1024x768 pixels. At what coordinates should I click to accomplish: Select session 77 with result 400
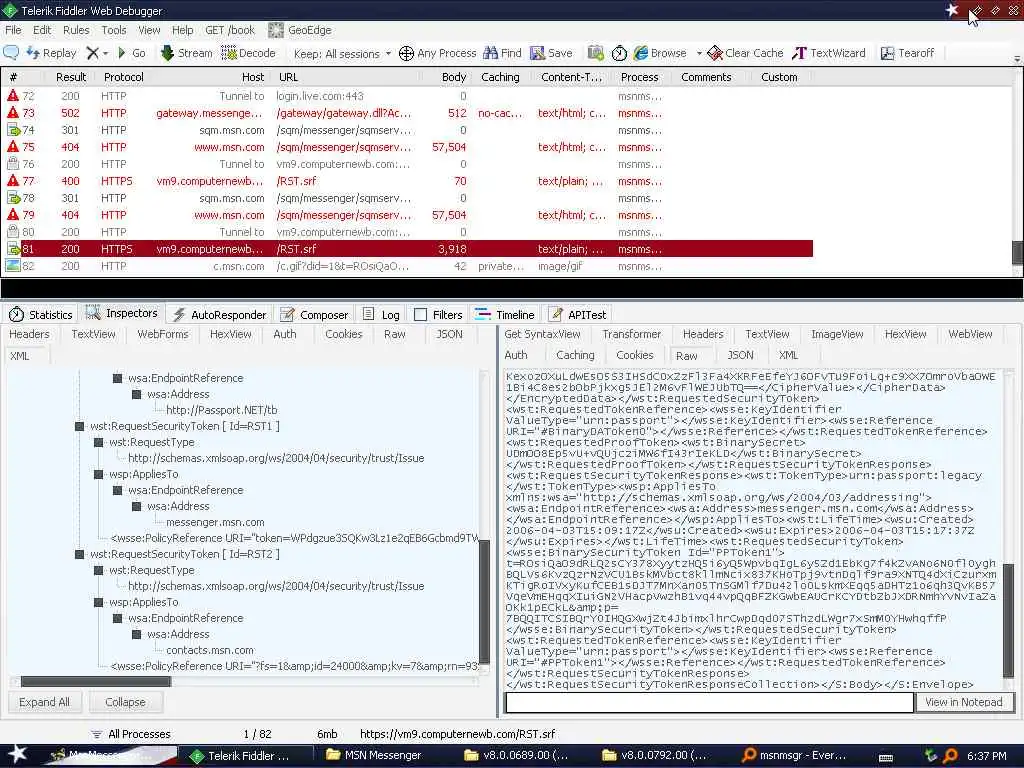click(x=408, y=181)
